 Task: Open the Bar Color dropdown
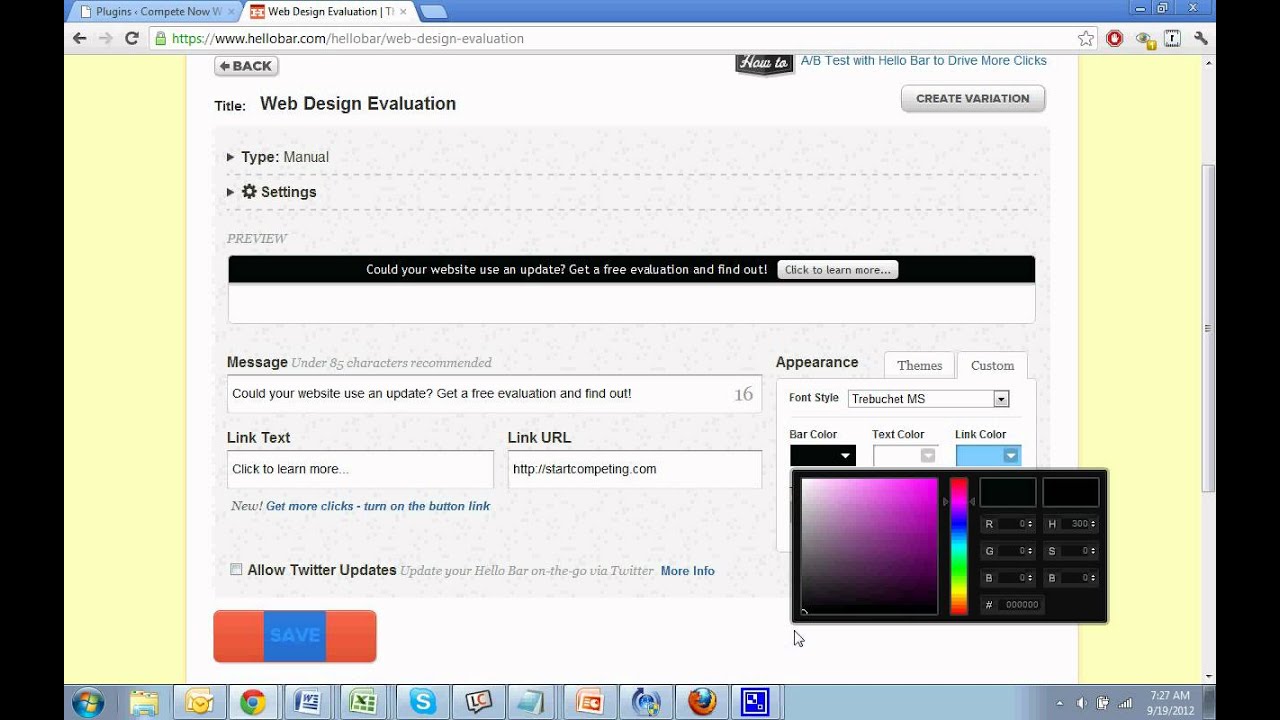(823, 456)
